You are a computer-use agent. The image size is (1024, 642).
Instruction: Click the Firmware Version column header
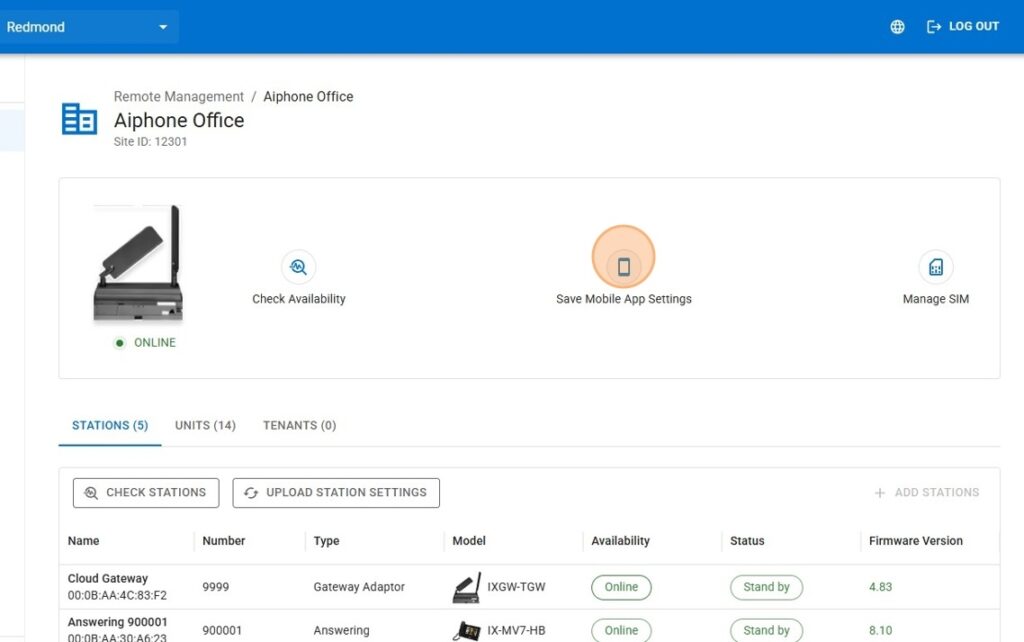(x=916, y=541)
